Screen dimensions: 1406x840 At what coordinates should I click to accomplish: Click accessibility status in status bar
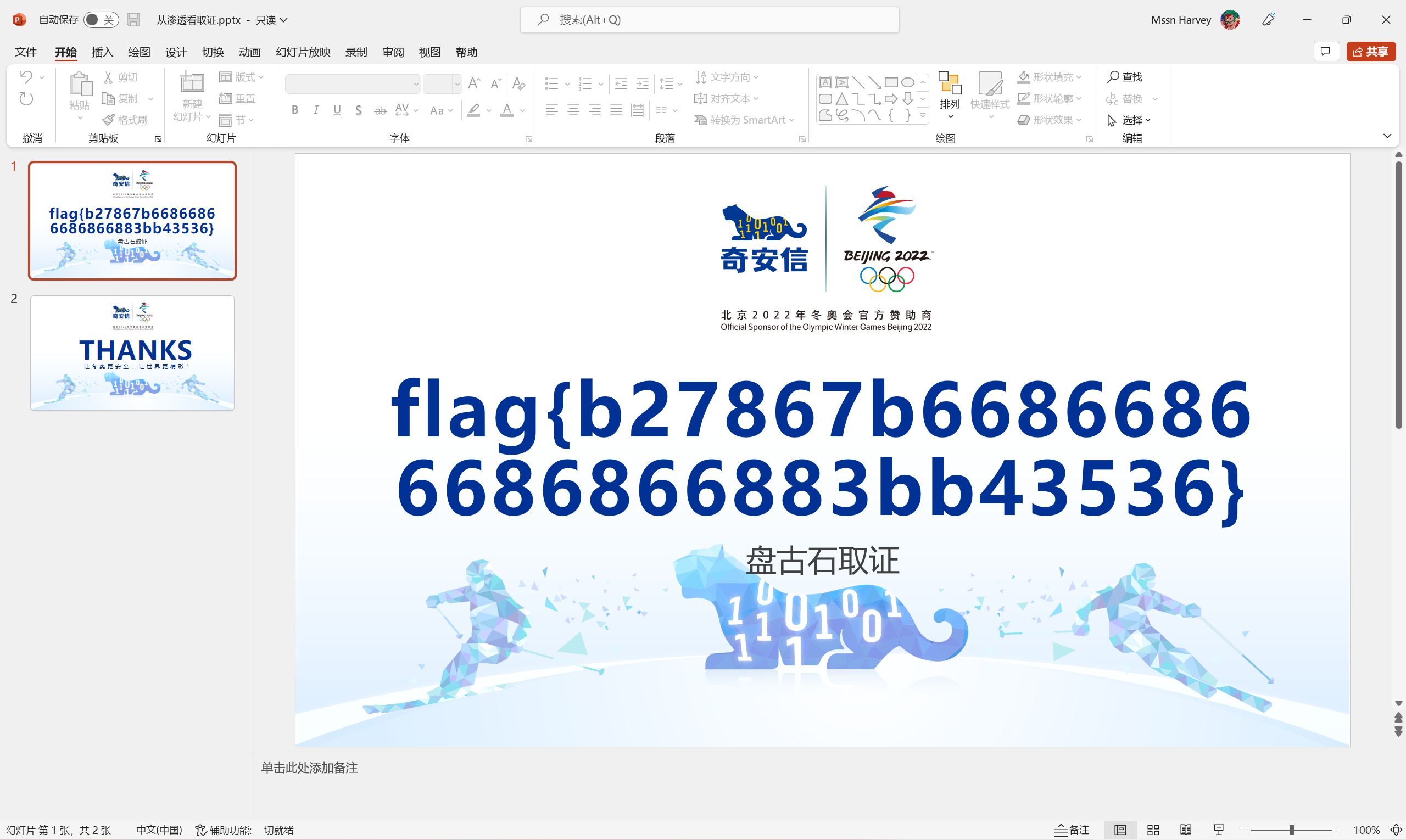[244, 830]
